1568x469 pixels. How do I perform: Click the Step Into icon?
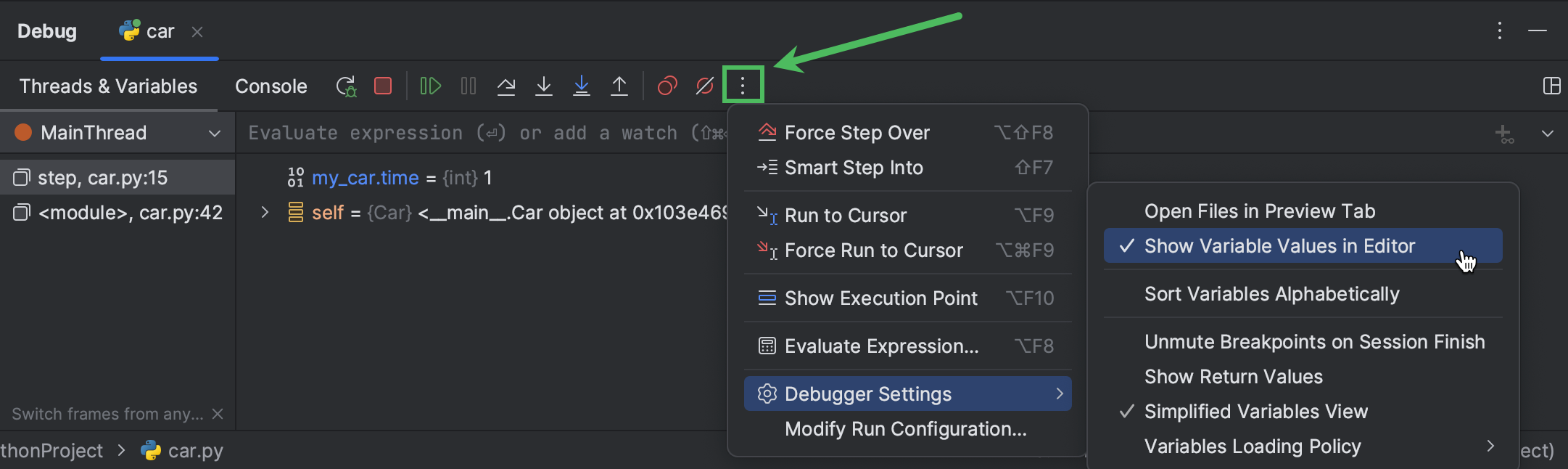(544, 86)
